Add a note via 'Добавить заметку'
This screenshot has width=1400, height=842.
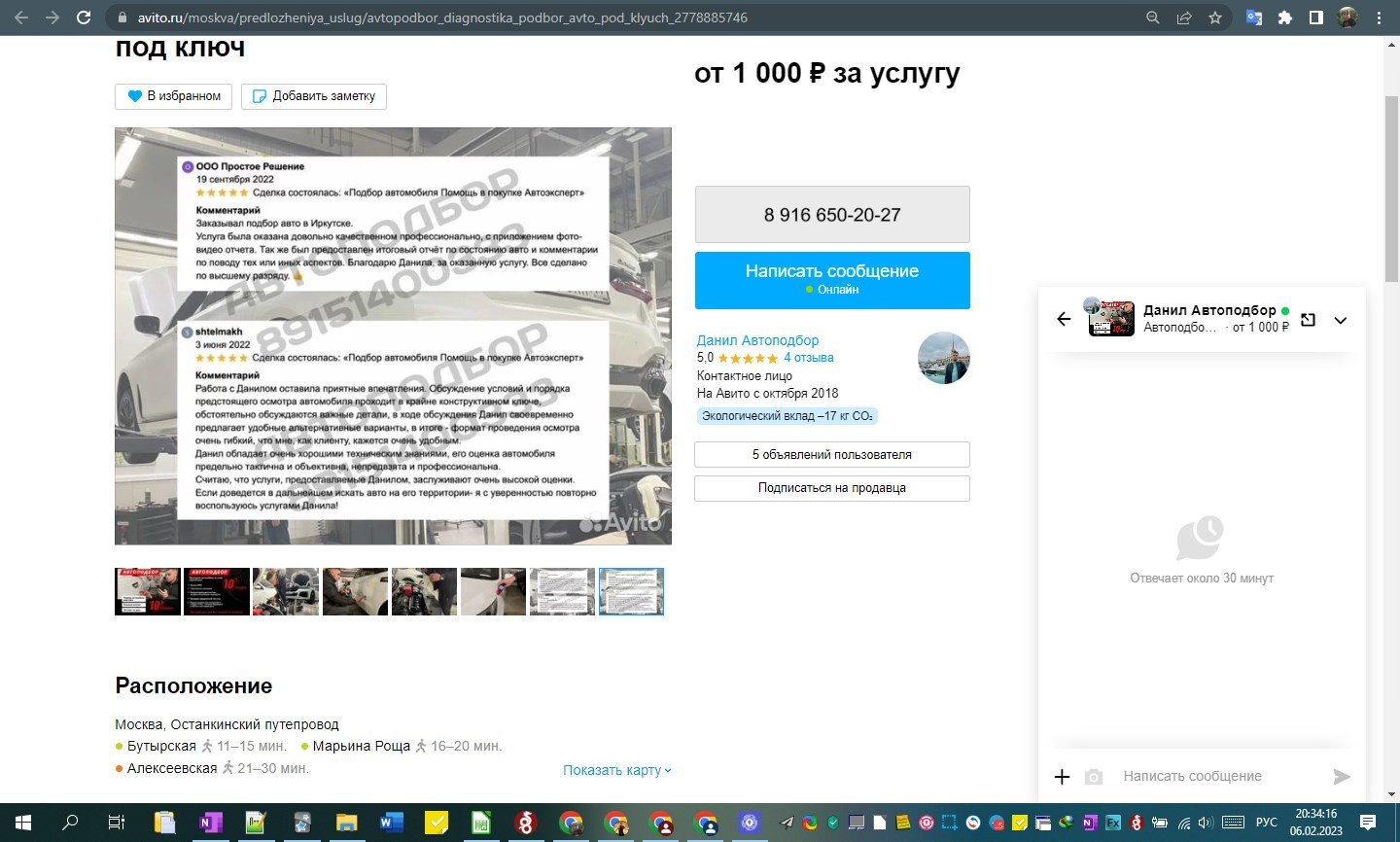click(314, 96)
